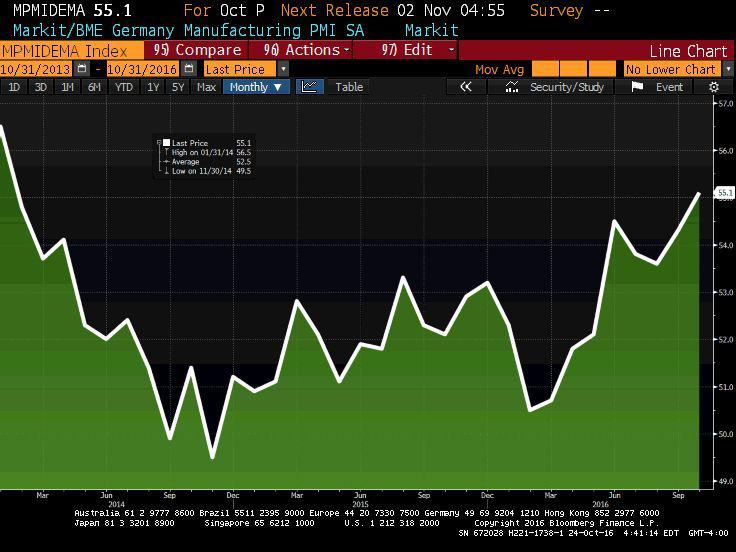The width and height of the screenshot is (736, 552).
Task: Click the Event flag icon
Action: click(x=637, y=87)
